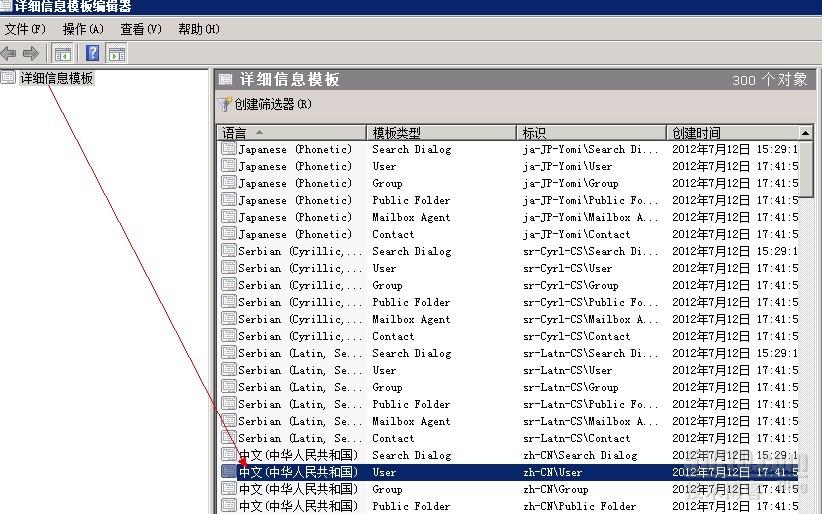Click 300 个对象 count label

pyautogui.click(x=770, y=80)
